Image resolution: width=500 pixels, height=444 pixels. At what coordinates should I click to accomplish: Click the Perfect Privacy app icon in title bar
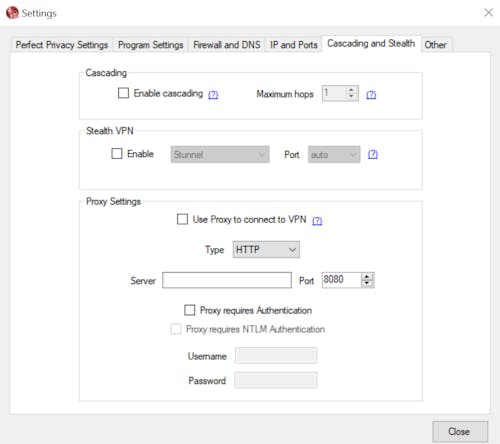(12, 13)
